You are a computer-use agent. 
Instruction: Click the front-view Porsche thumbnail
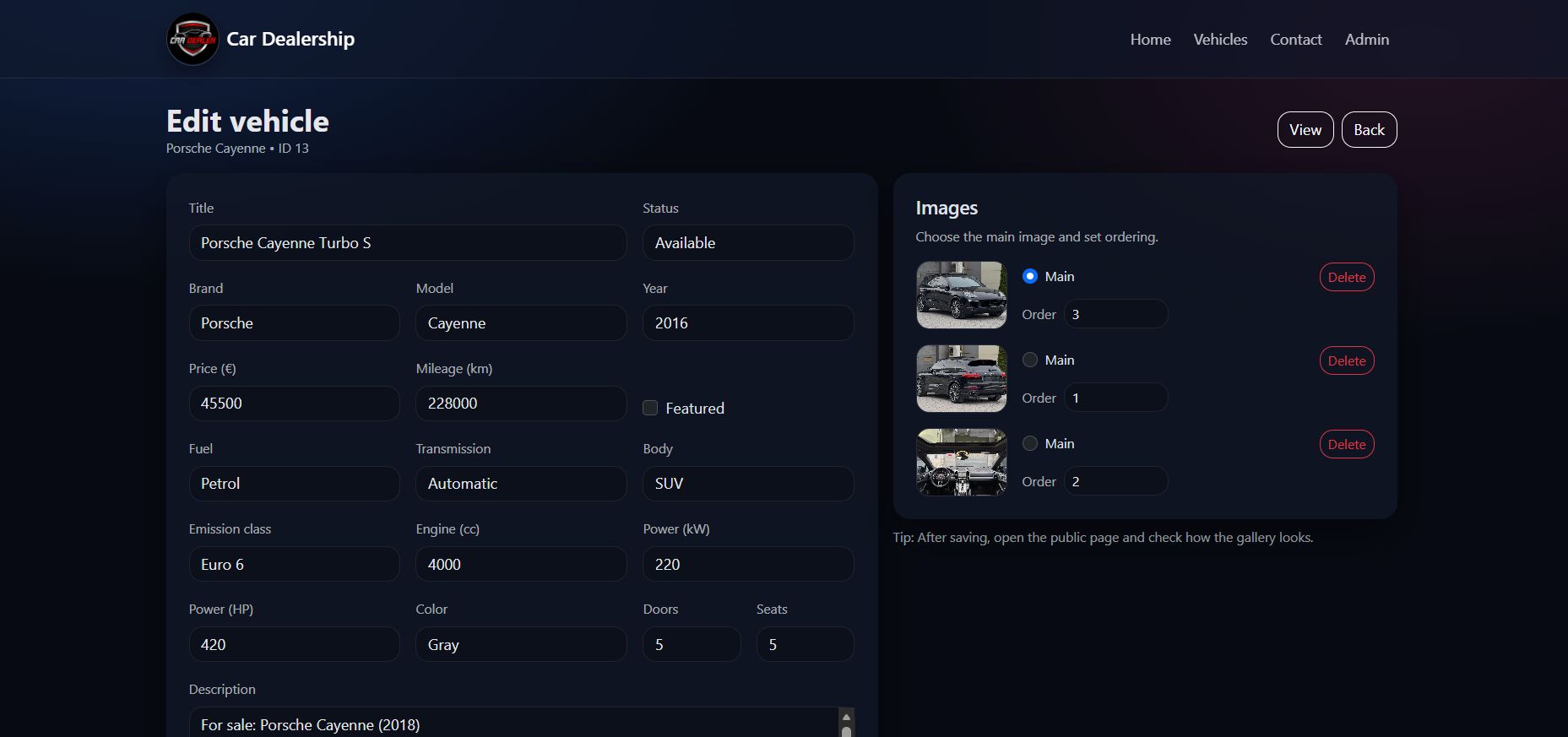click(962, 295)
